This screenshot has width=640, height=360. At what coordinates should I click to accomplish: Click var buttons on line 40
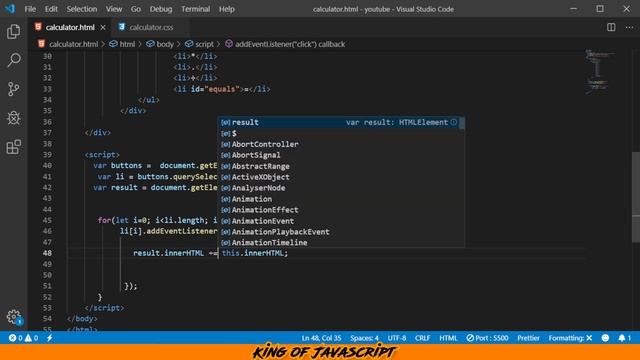(118, 165)
